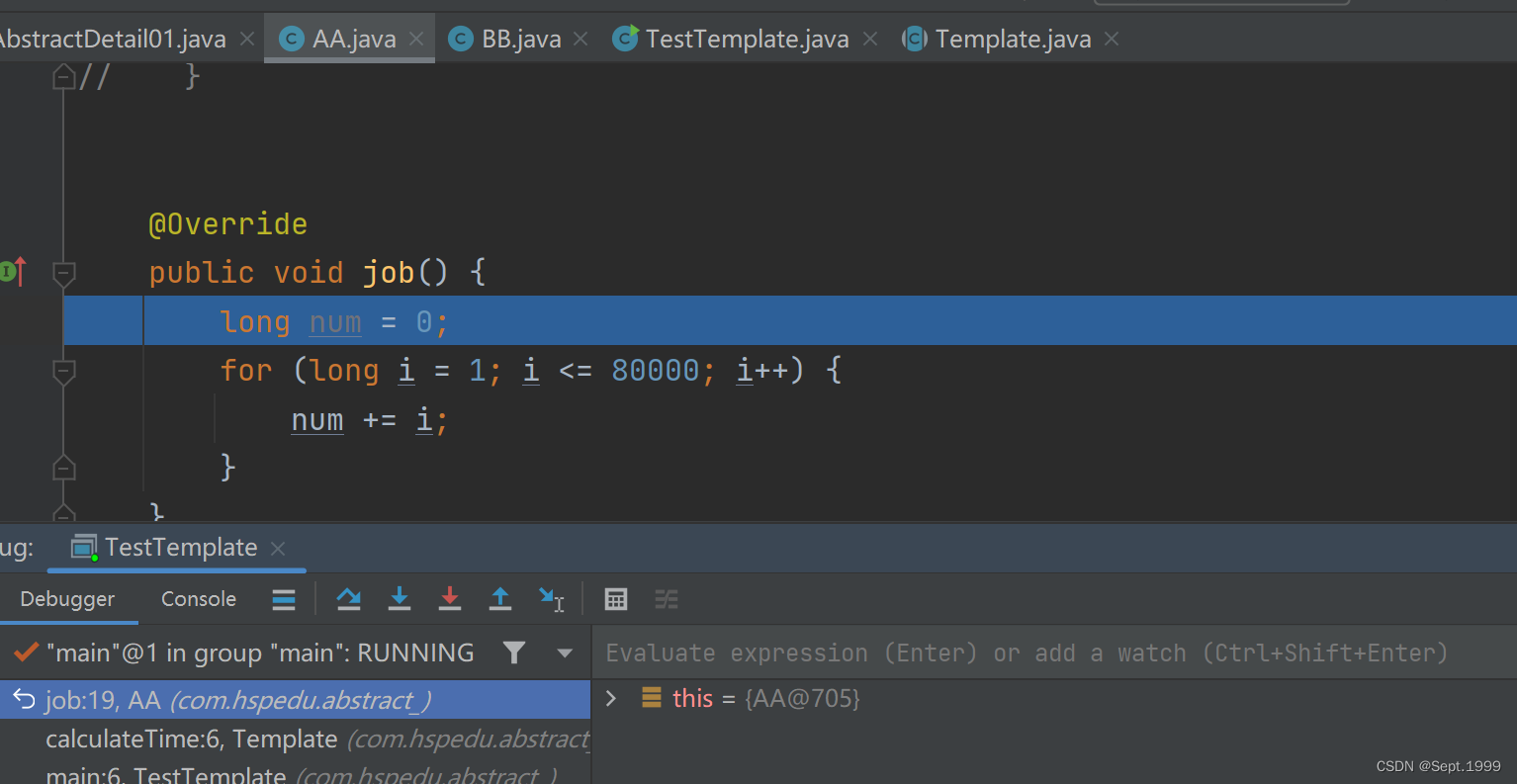1517x784 pixels.
Task: Collapse the job() method fold marker
Action: [64, 273]
